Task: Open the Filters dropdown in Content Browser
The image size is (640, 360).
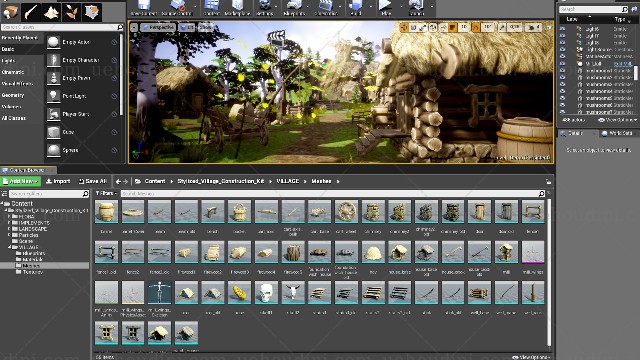Action: pyautogui.click(x=107, y=193)
